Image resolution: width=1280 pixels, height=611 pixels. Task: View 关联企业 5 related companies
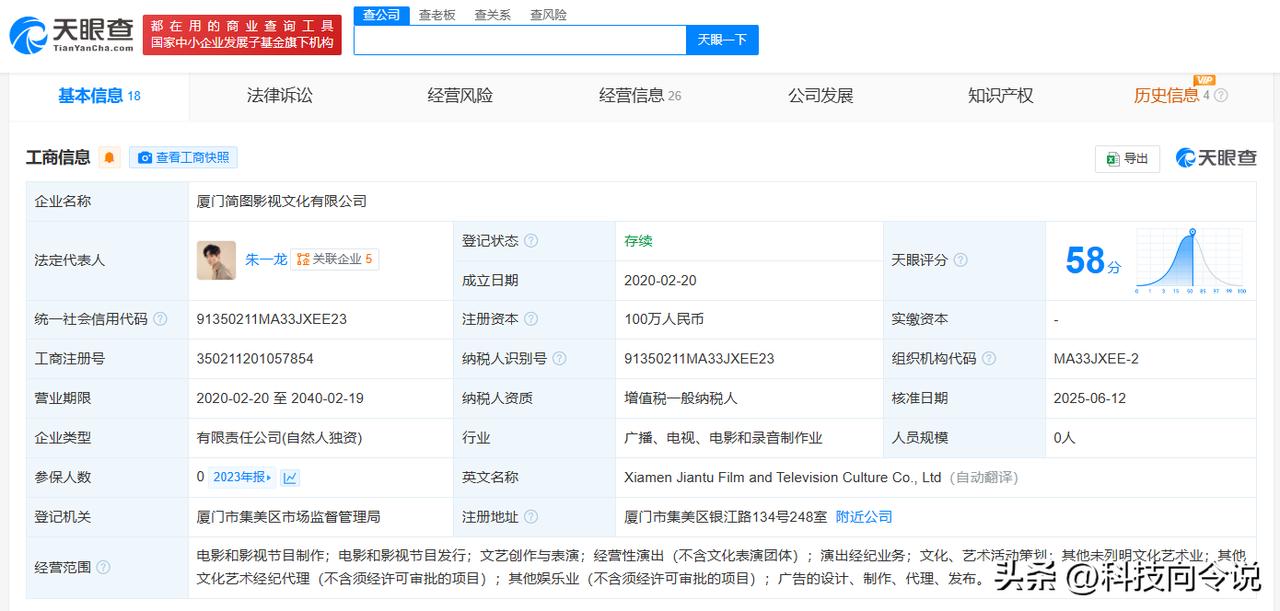tap(334, 259)
